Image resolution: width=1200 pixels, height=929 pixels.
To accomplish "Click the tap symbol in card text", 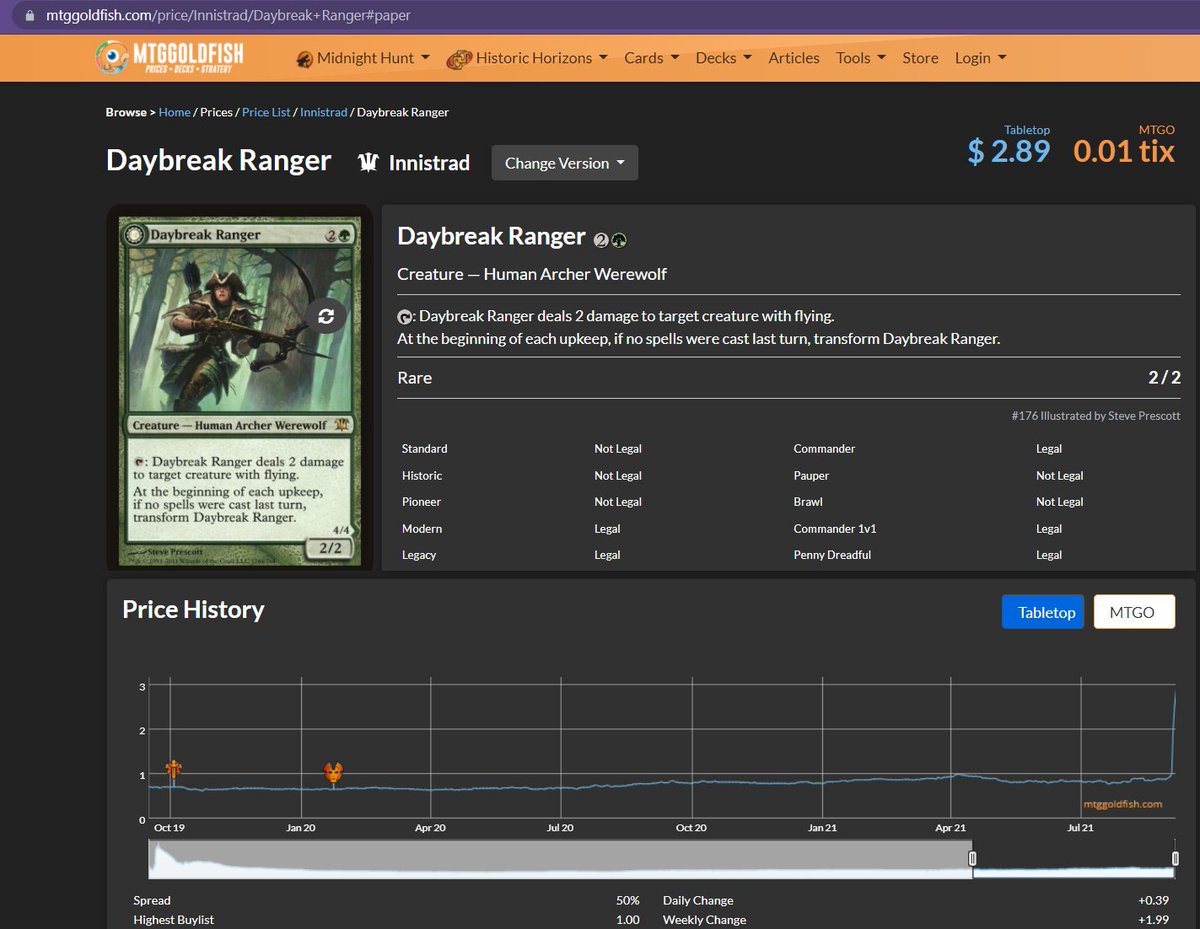I will [403, 317].
